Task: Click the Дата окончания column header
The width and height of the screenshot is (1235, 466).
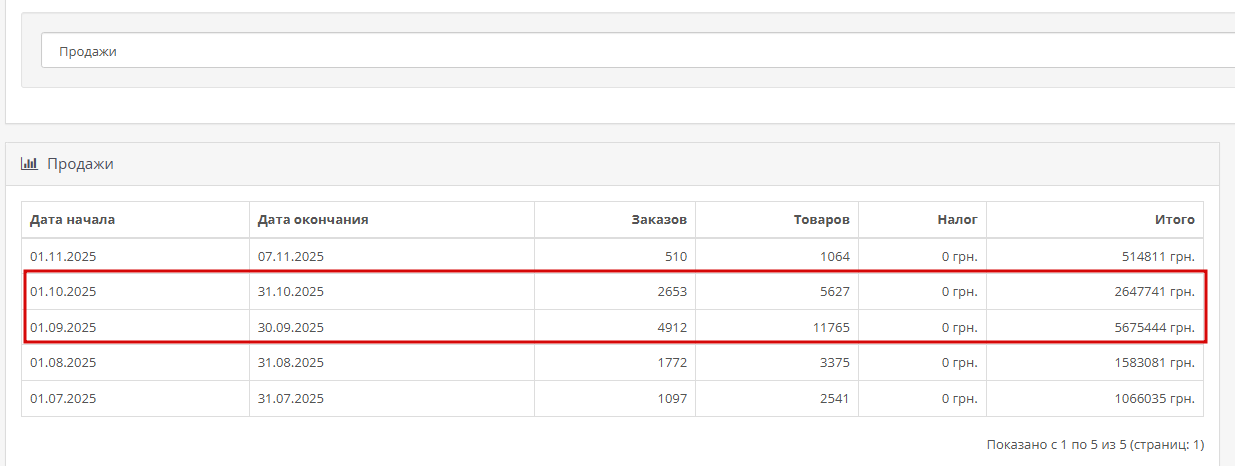Action: (313, 220)
